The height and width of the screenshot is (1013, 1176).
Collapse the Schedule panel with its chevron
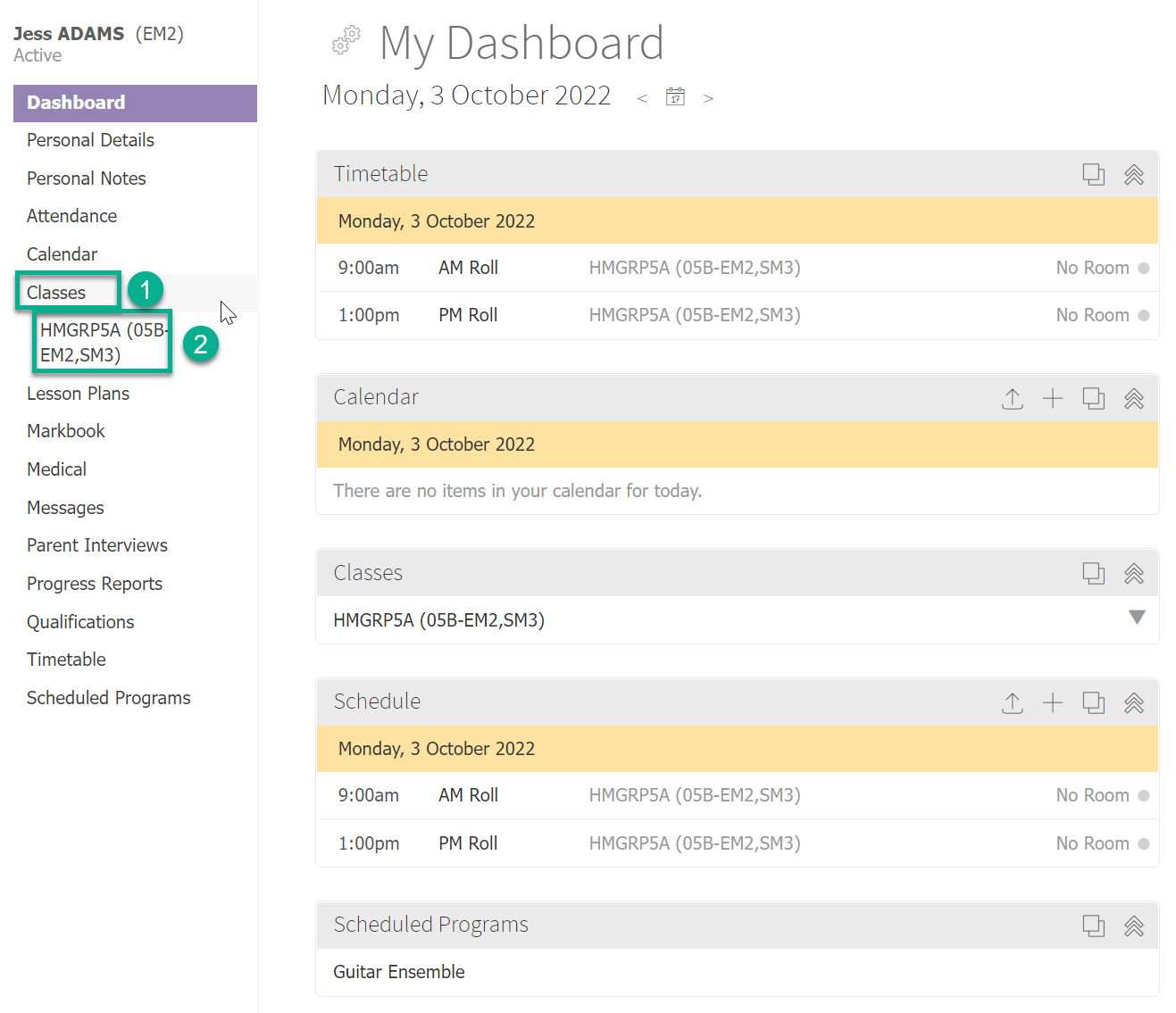(1134, 703)
